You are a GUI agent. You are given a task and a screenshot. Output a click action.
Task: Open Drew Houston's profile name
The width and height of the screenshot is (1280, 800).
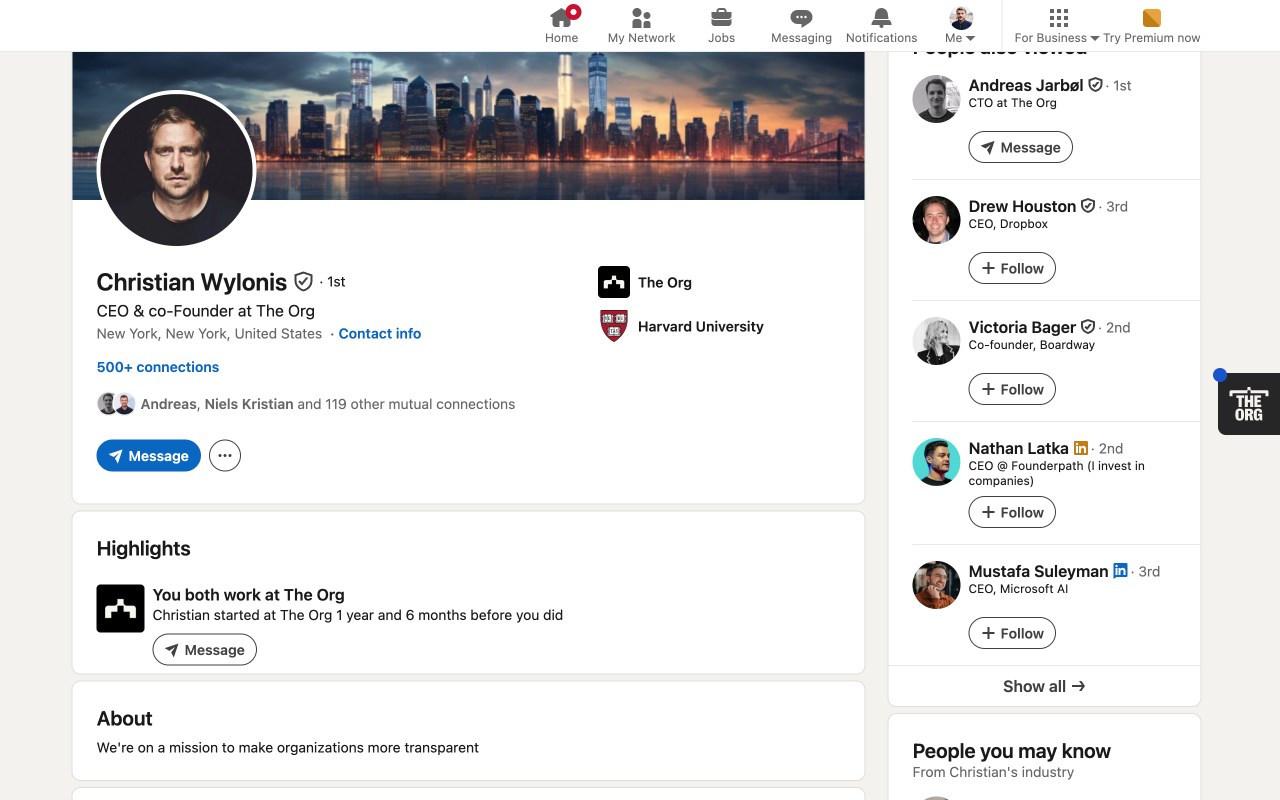(1022, 206)
